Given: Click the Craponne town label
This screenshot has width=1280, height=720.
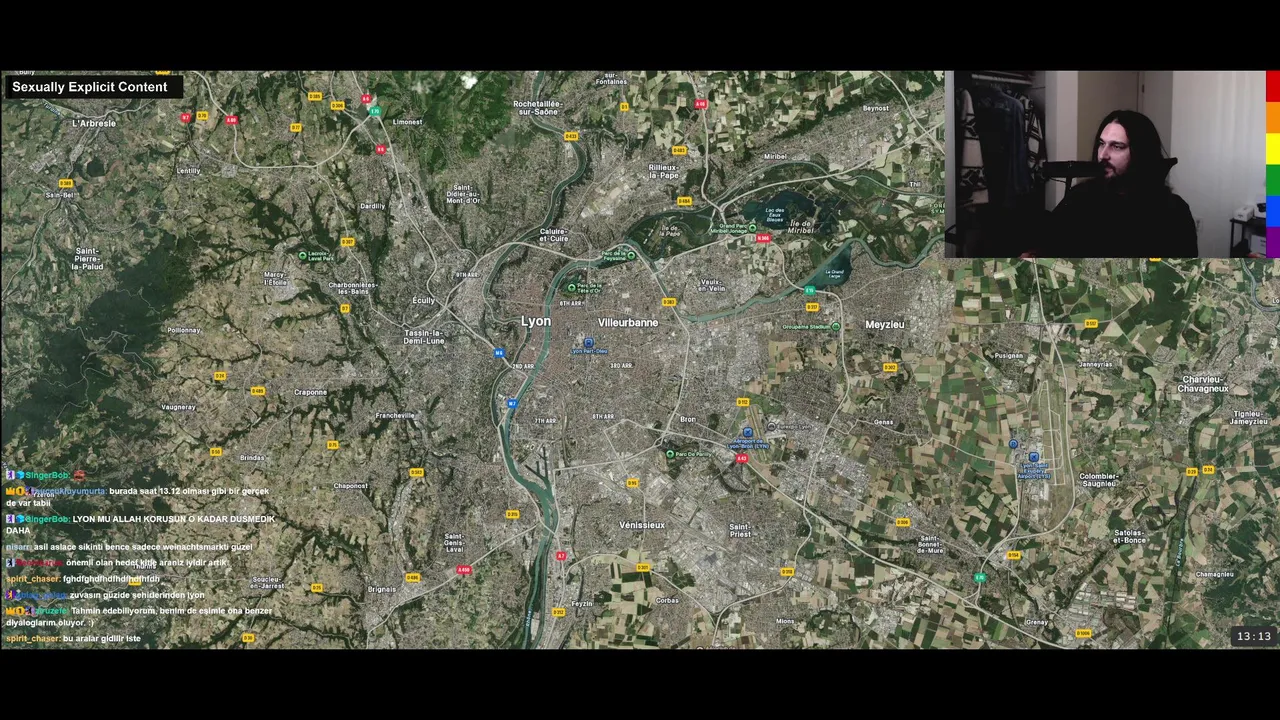Looking at the screenshot, I should point(310,392).
